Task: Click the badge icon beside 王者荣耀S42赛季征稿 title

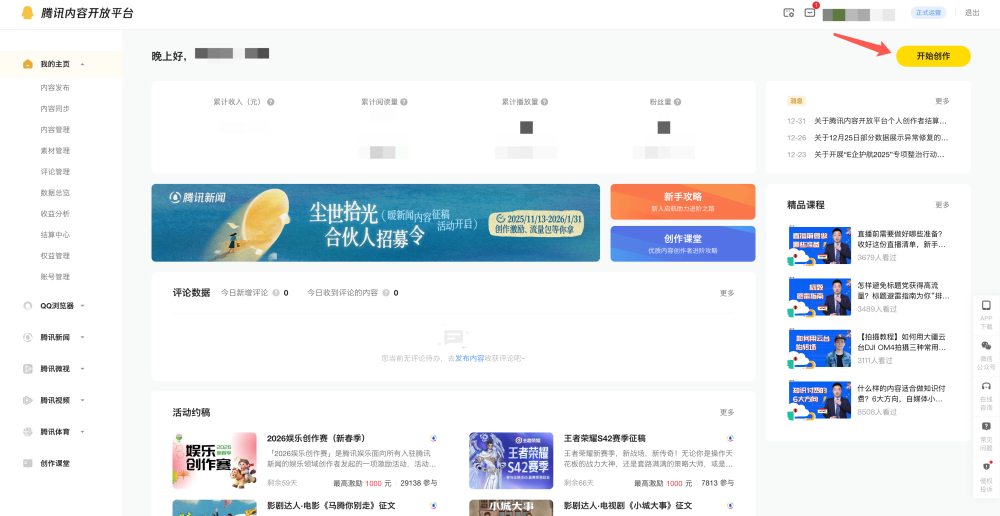Action: tap(730, 438)
